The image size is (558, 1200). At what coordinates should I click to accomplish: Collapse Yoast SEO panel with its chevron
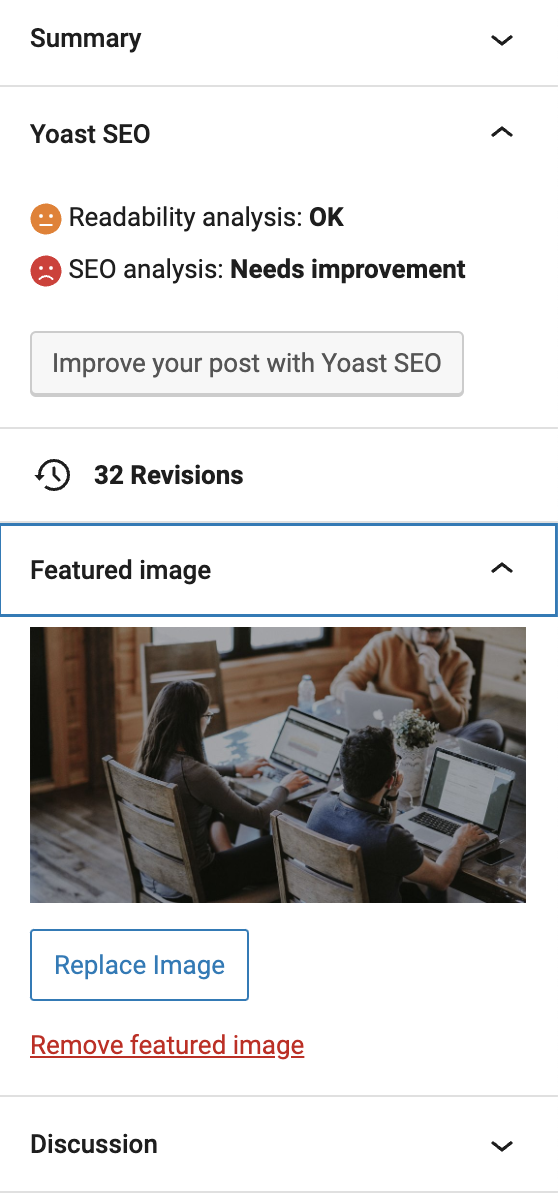(x=502, y=132)
